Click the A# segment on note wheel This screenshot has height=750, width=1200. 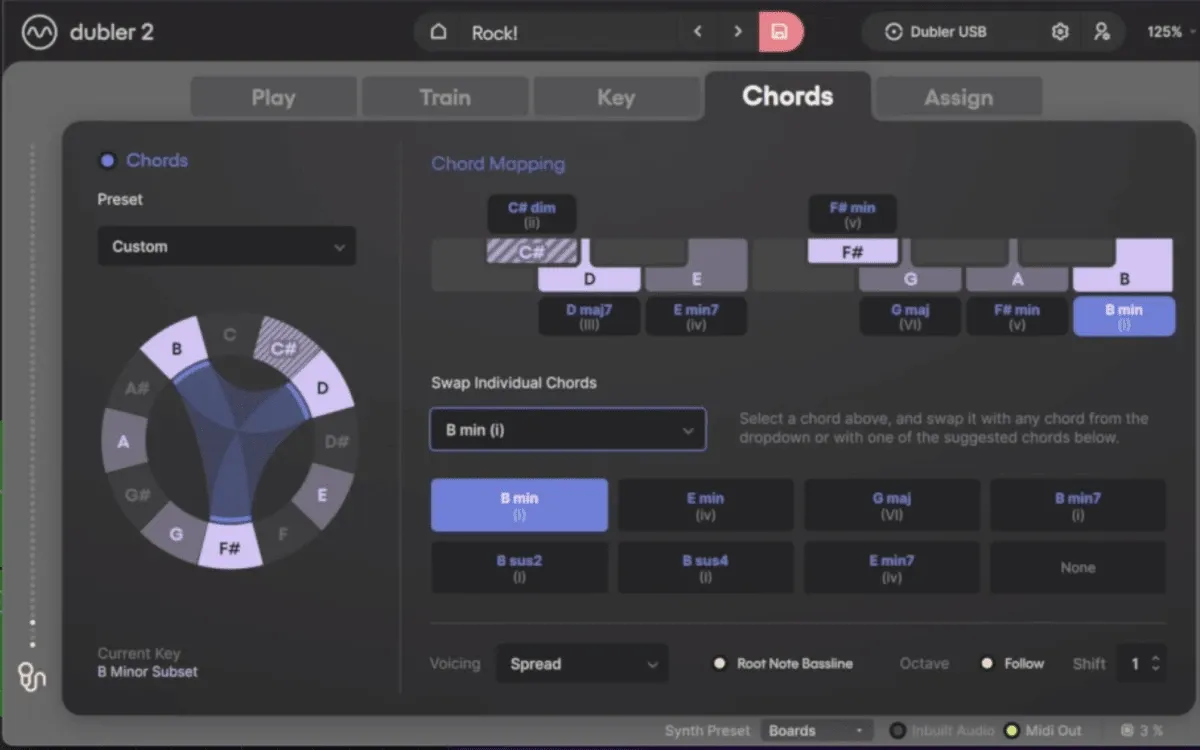(137, 387)
